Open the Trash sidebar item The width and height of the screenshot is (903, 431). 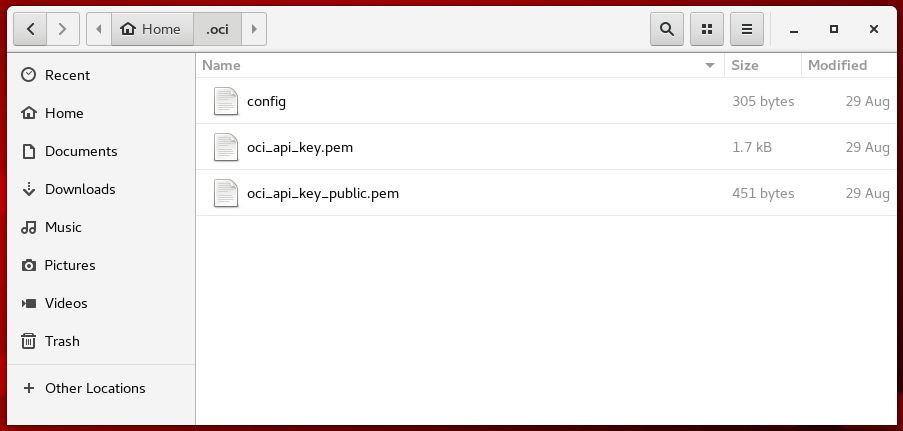(61, 341)
